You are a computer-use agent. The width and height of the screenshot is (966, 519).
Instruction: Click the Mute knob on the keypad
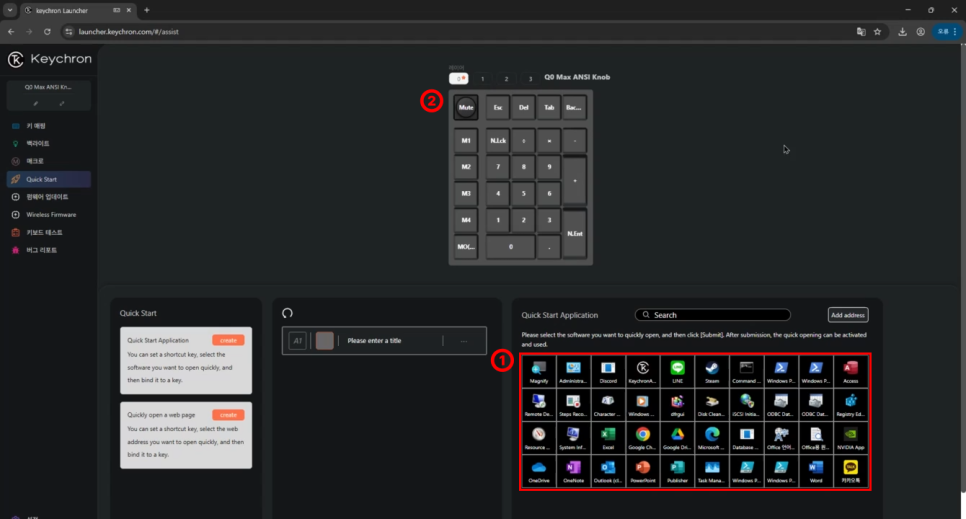[x=466, y=107]
